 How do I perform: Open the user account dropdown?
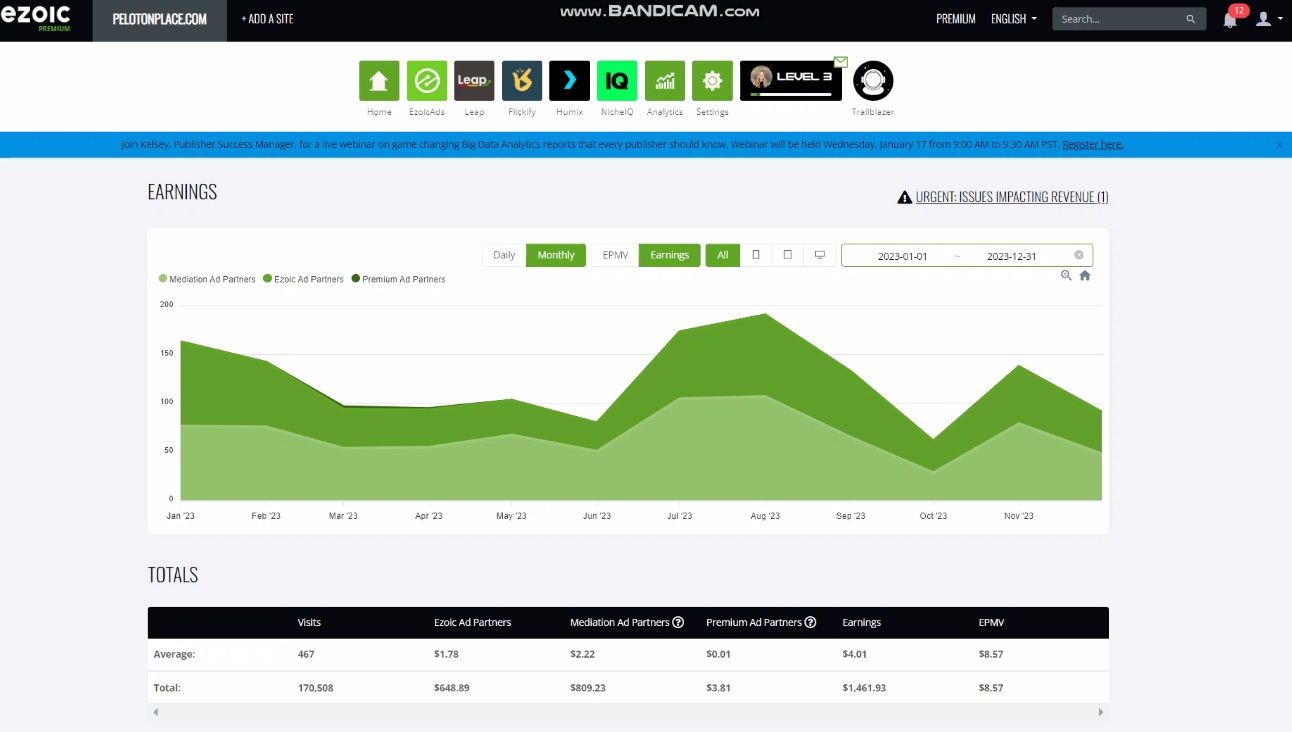(1268, 19)
